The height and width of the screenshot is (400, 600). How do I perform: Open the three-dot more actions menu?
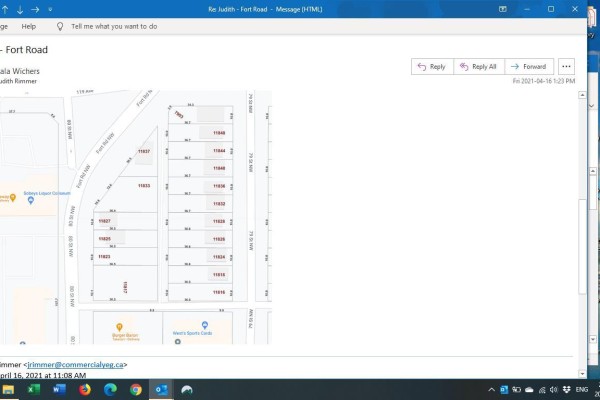pyautogui.click(x=566, y=67)
